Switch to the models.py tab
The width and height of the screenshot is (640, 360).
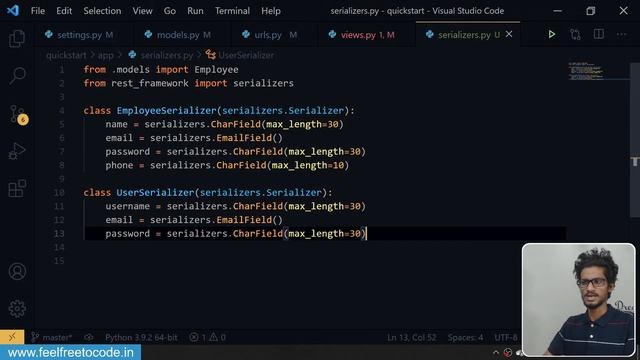coord(182,35)
